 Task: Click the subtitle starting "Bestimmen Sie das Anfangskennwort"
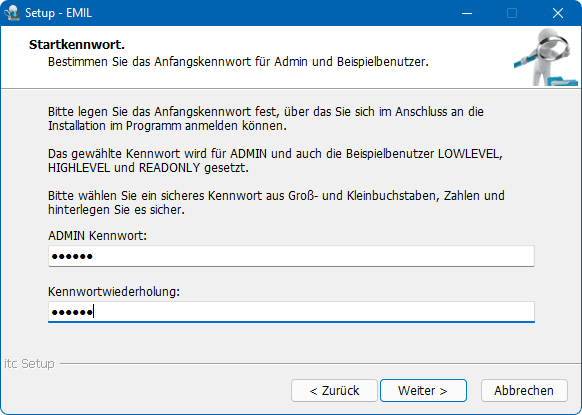tap(238, 62)
